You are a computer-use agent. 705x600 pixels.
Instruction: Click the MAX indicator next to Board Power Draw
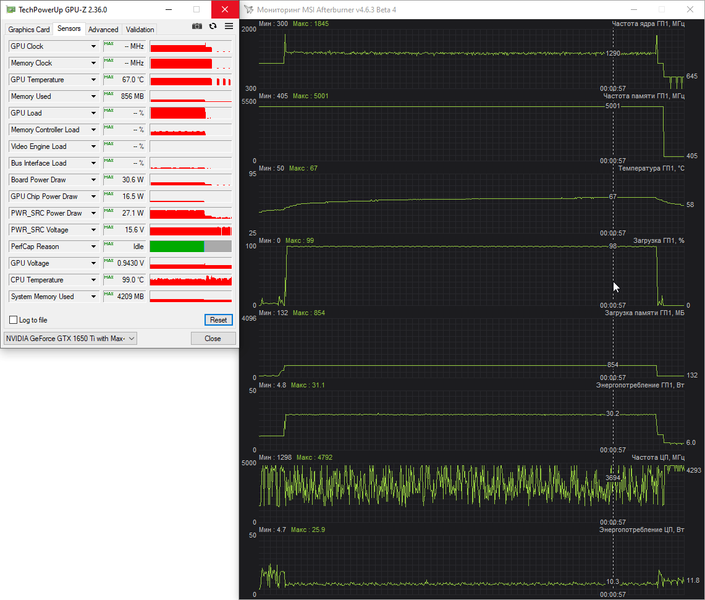108,178
